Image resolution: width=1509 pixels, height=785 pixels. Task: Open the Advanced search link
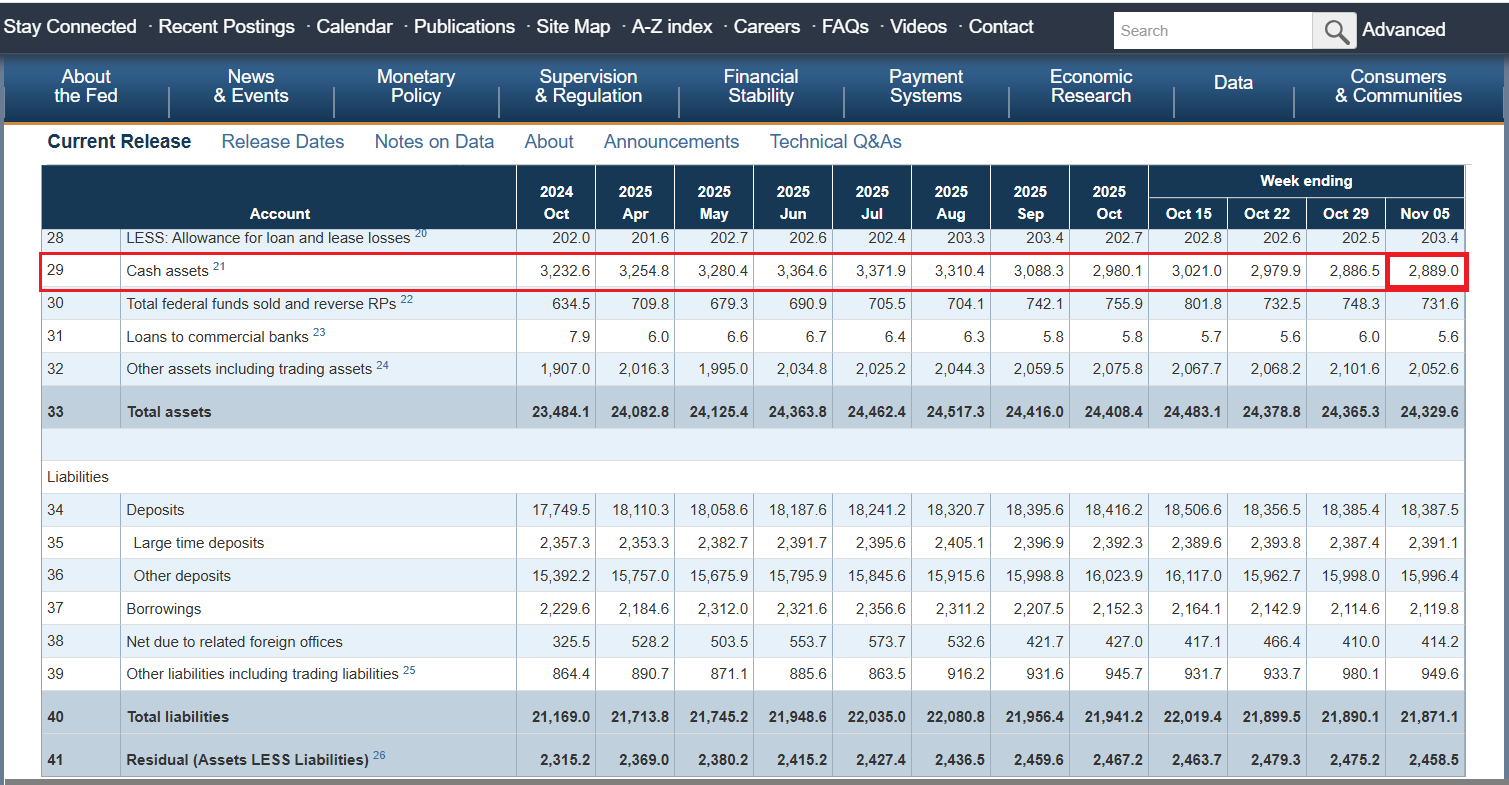(1403, 30)
